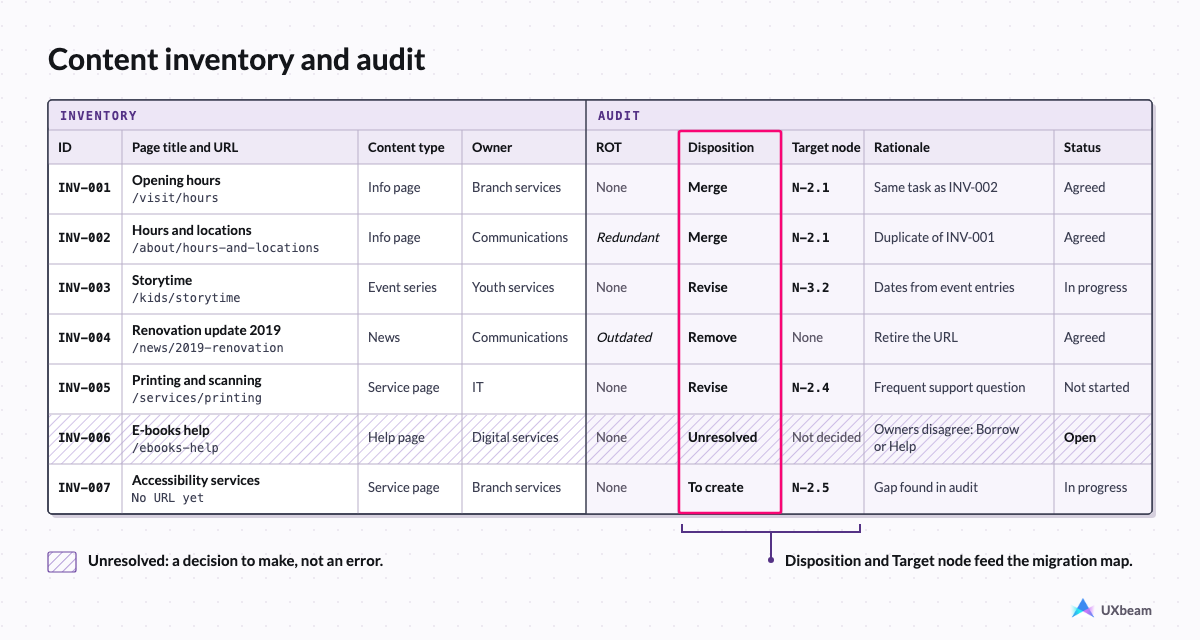Click the Redundant ROT value
1200x640 pixels.
coord(628,238)
